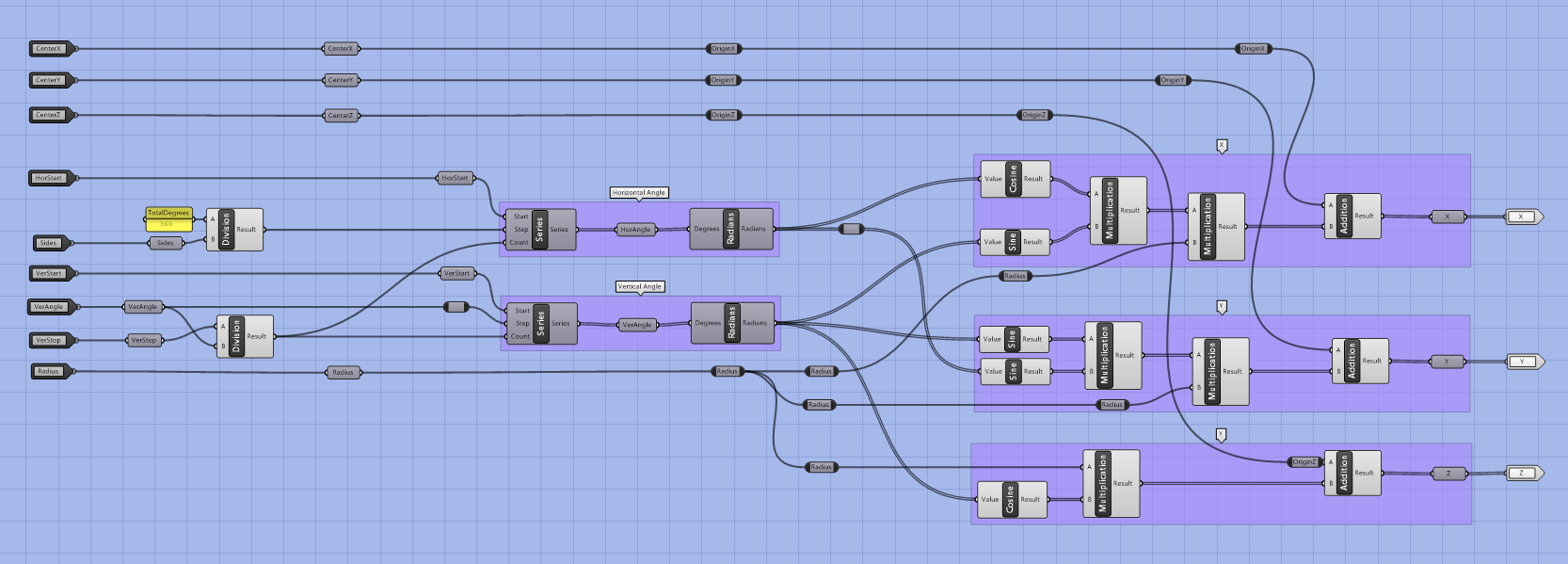Screen dimensions: 1568x564
Task: Click the Division component fed by VerStop
Action: pos(245,336)
